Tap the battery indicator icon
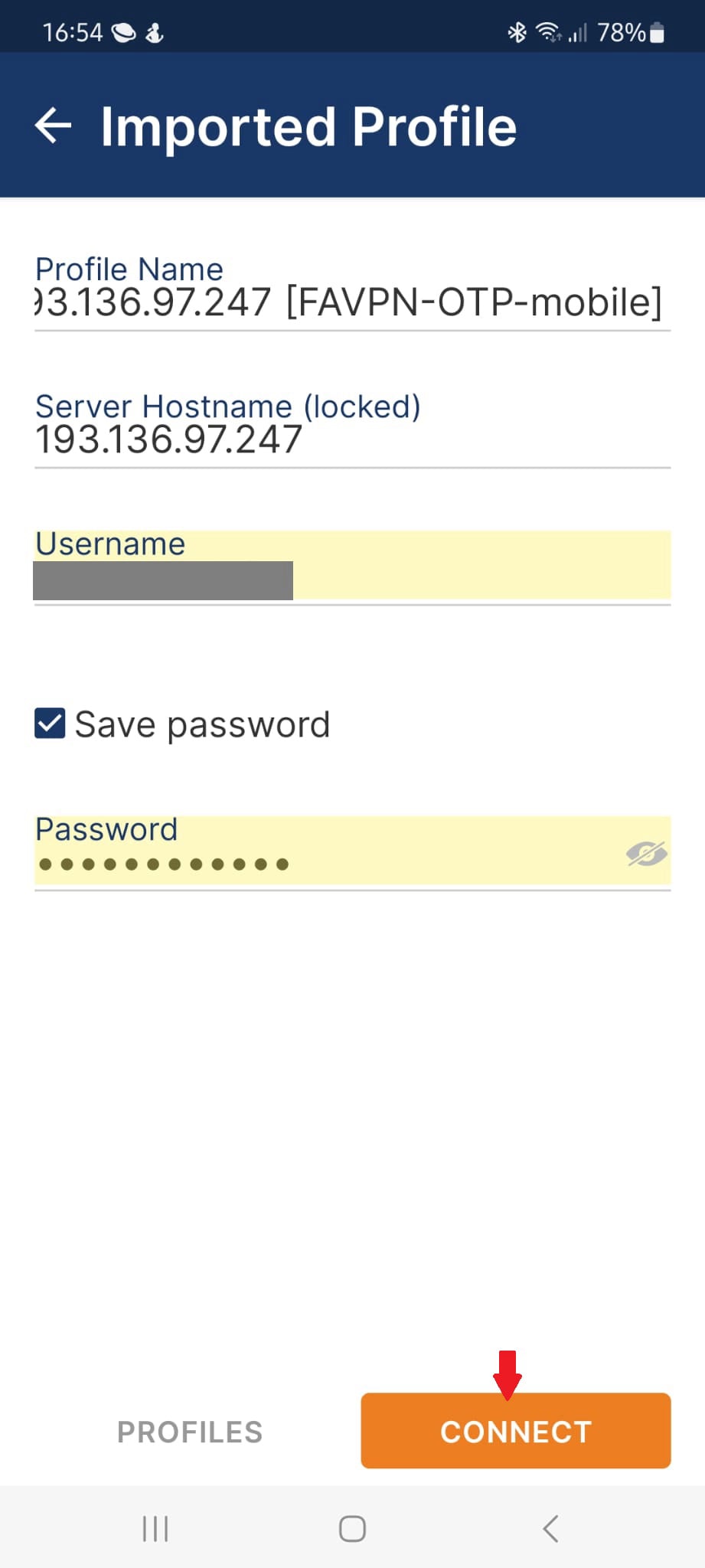 pos(657,32)
